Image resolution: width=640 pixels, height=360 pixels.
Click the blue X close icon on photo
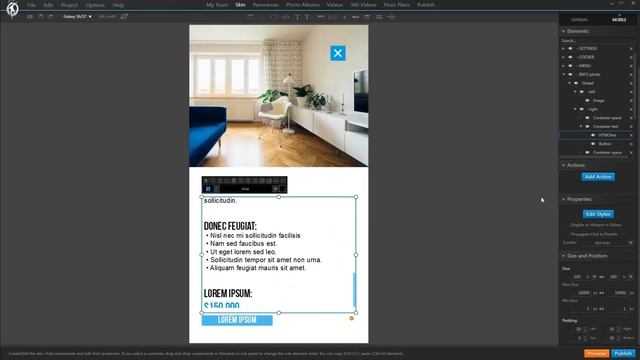pos(338,53)
